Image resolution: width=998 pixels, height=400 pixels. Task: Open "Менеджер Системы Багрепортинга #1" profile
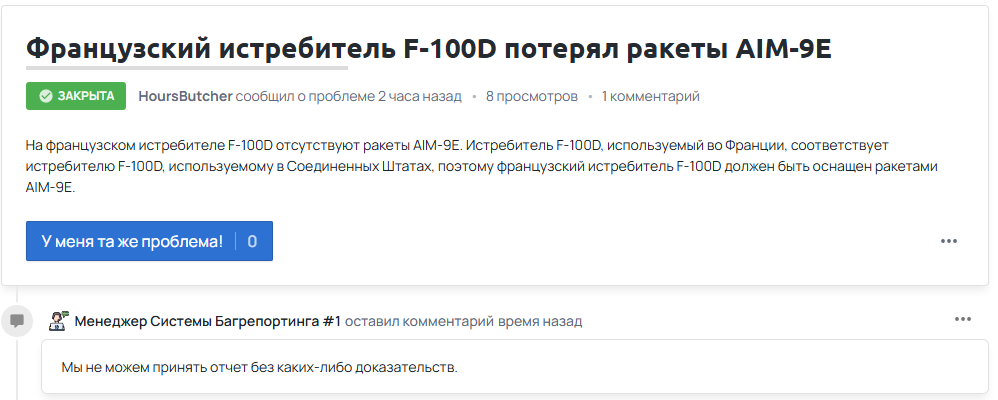tap(208, 321)
